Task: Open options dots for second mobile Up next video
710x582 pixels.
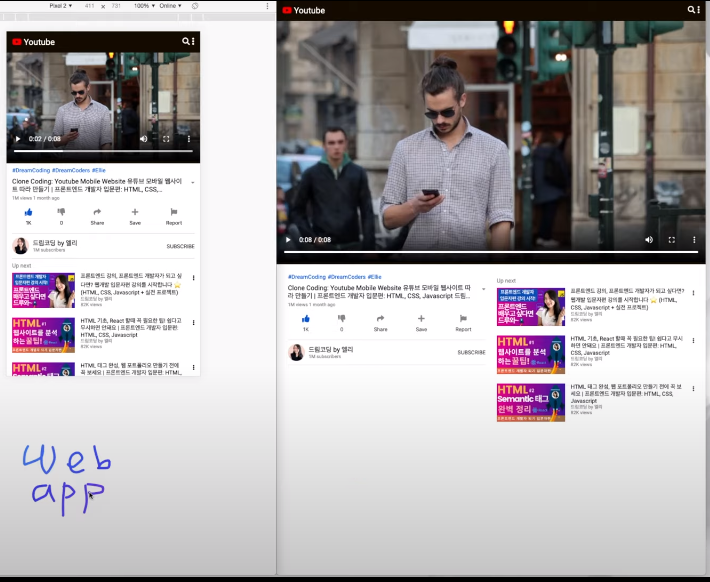Action: click(193, 322)
